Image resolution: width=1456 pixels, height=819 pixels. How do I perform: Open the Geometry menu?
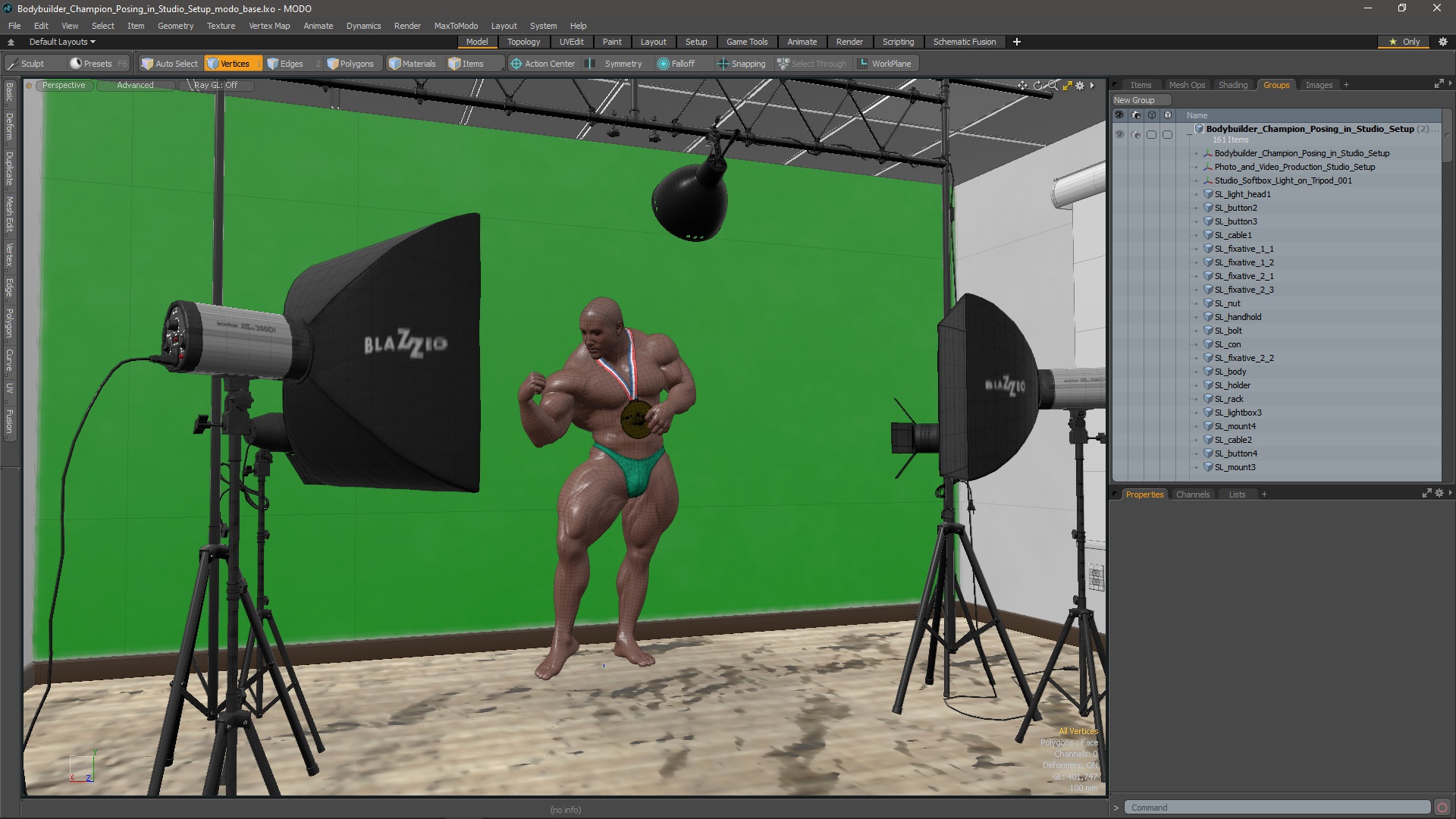click(175, 26)
